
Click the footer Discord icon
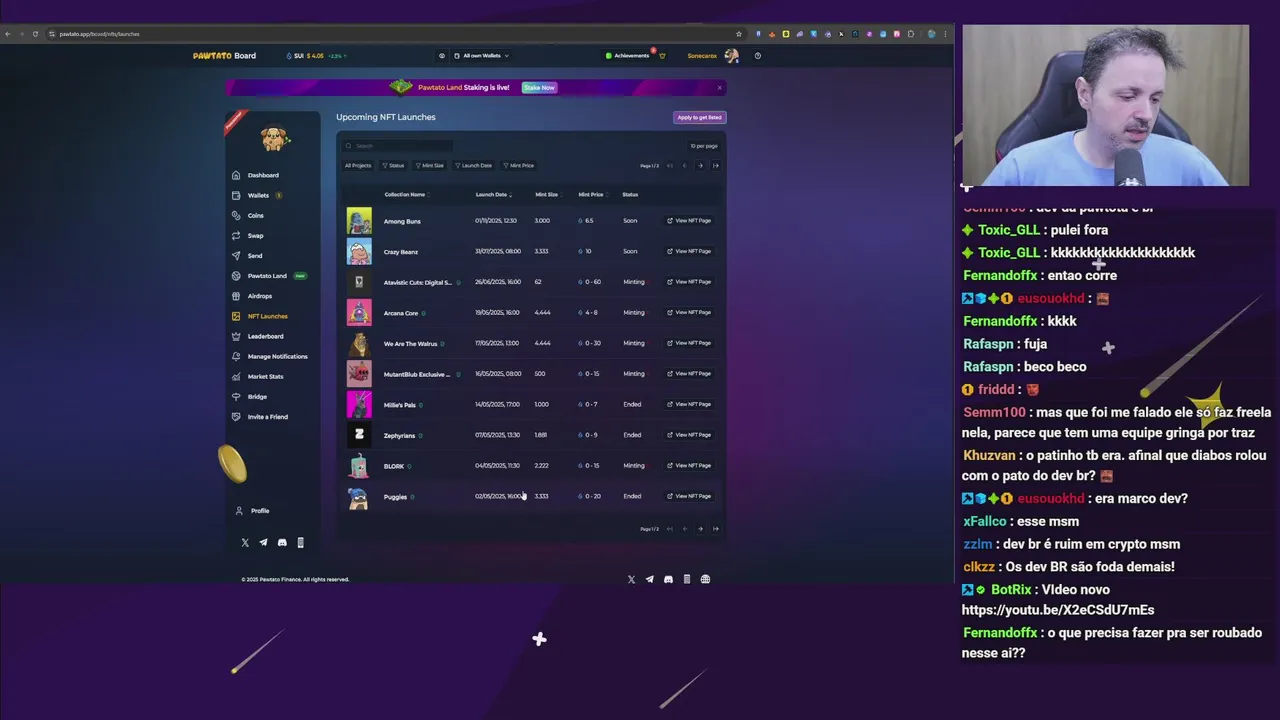coord(668,579)
